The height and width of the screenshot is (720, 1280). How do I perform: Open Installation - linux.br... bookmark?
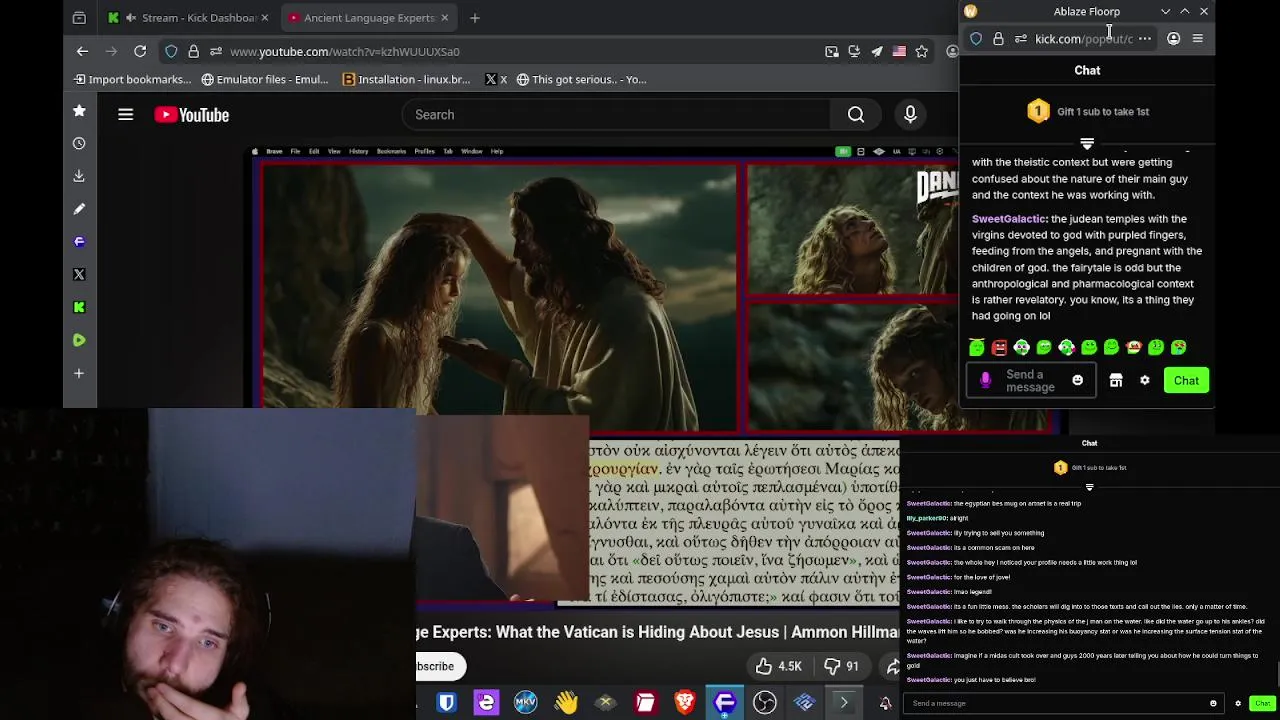tap(406, 79)
